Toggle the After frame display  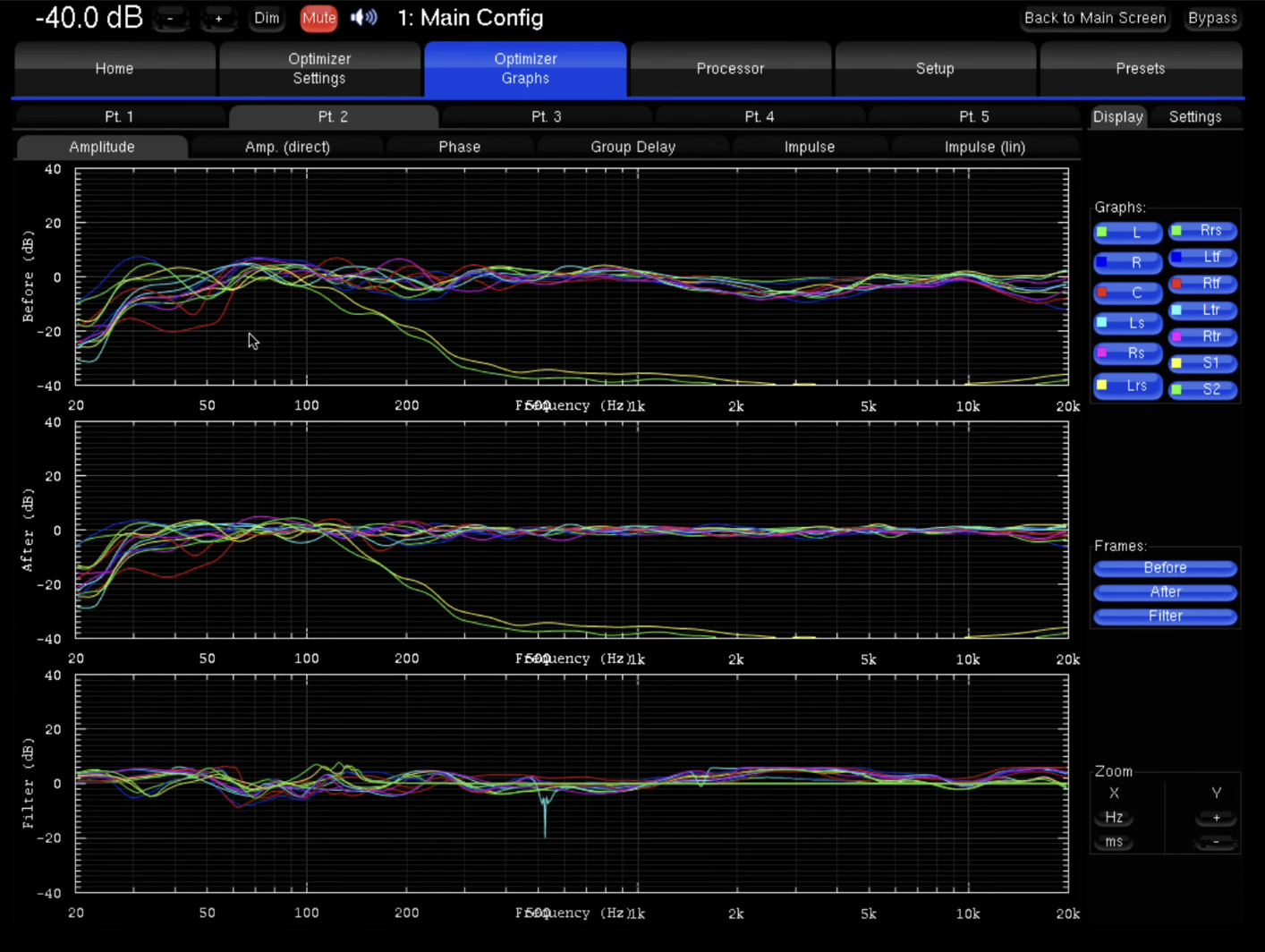tap(1165, 592)
